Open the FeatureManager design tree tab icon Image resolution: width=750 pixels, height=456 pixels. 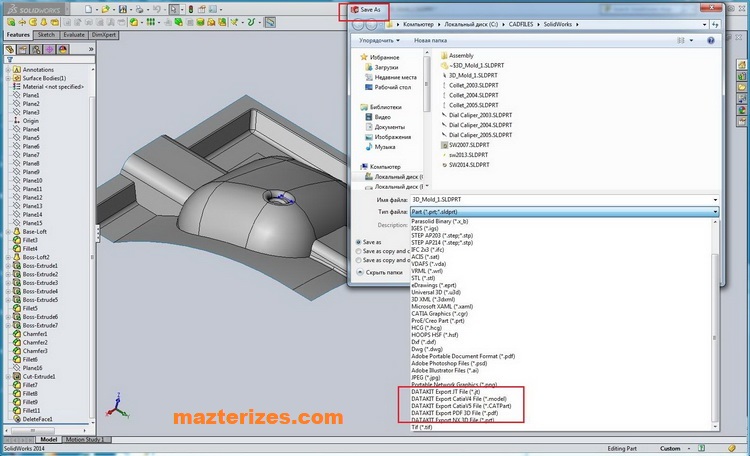10,48
